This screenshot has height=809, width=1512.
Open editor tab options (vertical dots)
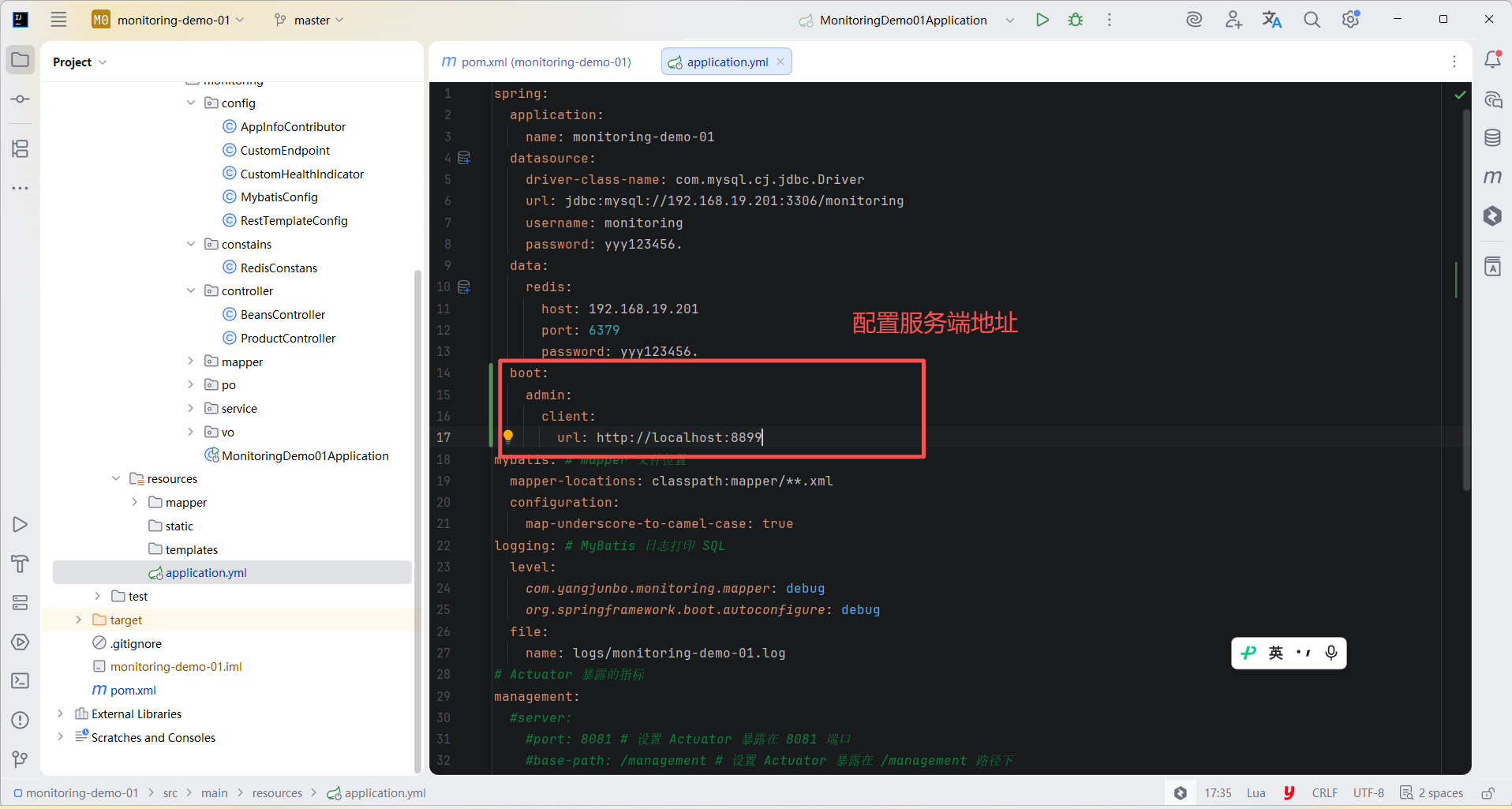coord(1454,62)
